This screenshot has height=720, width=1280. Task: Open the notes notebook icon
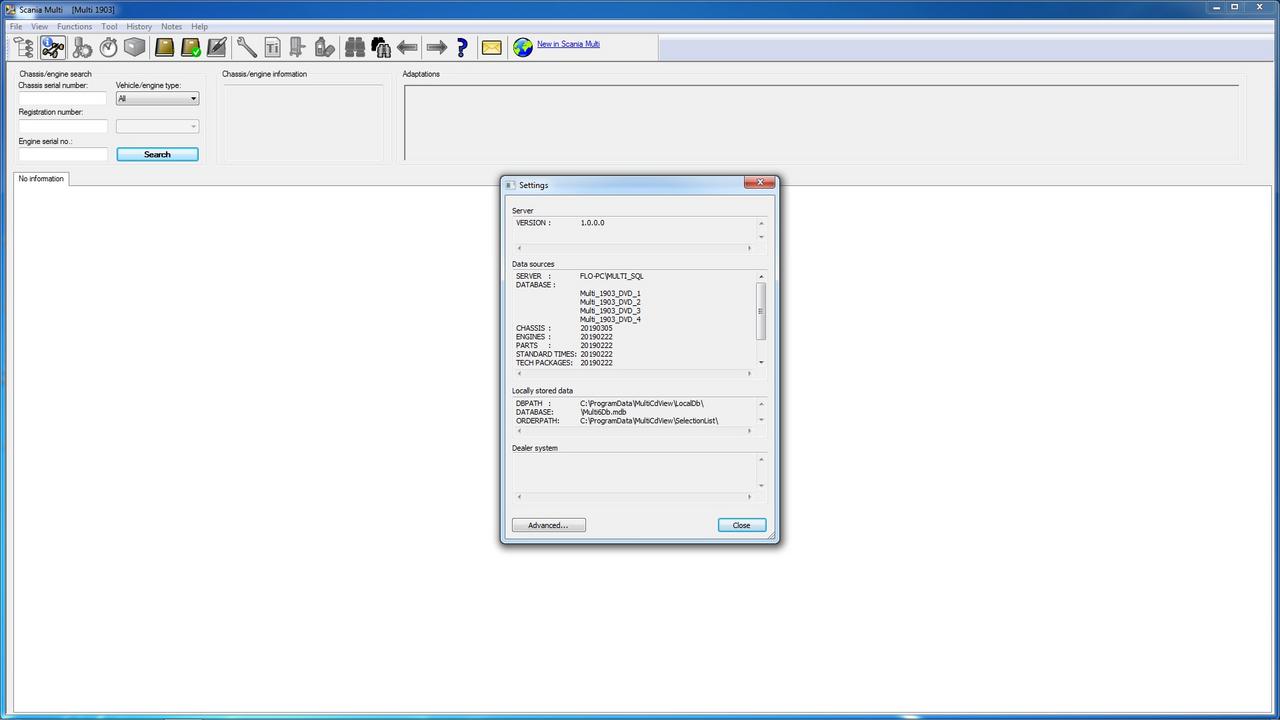[163, 47]
